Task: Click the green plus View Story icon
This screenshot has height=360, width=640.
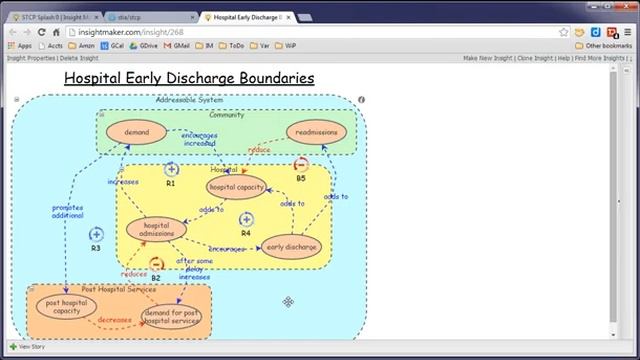Action: coord(13,347)
